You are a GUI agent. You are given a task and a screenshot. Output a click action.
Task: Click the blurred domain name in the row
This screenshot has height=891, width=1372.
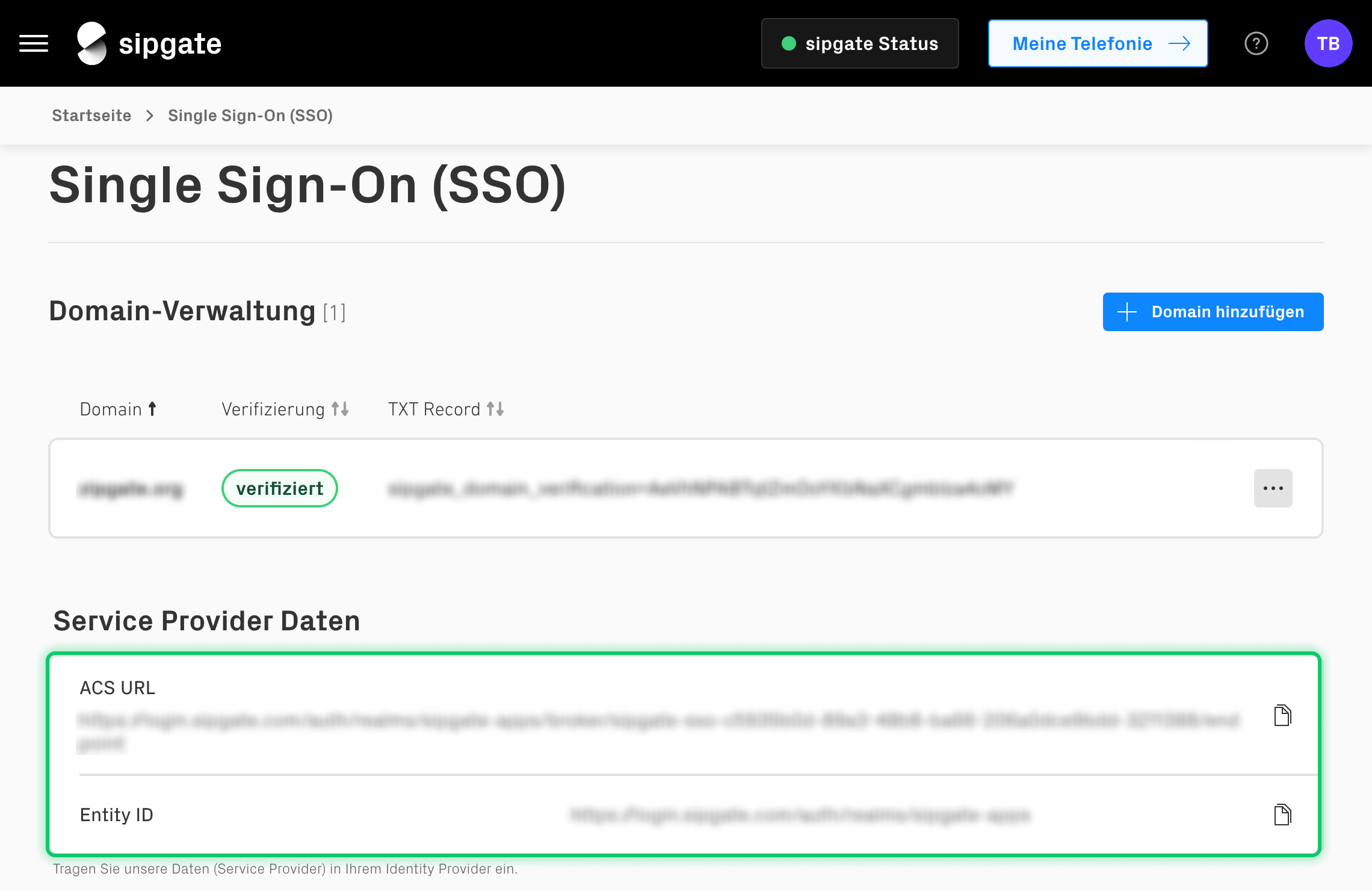(x=131, y=489)
